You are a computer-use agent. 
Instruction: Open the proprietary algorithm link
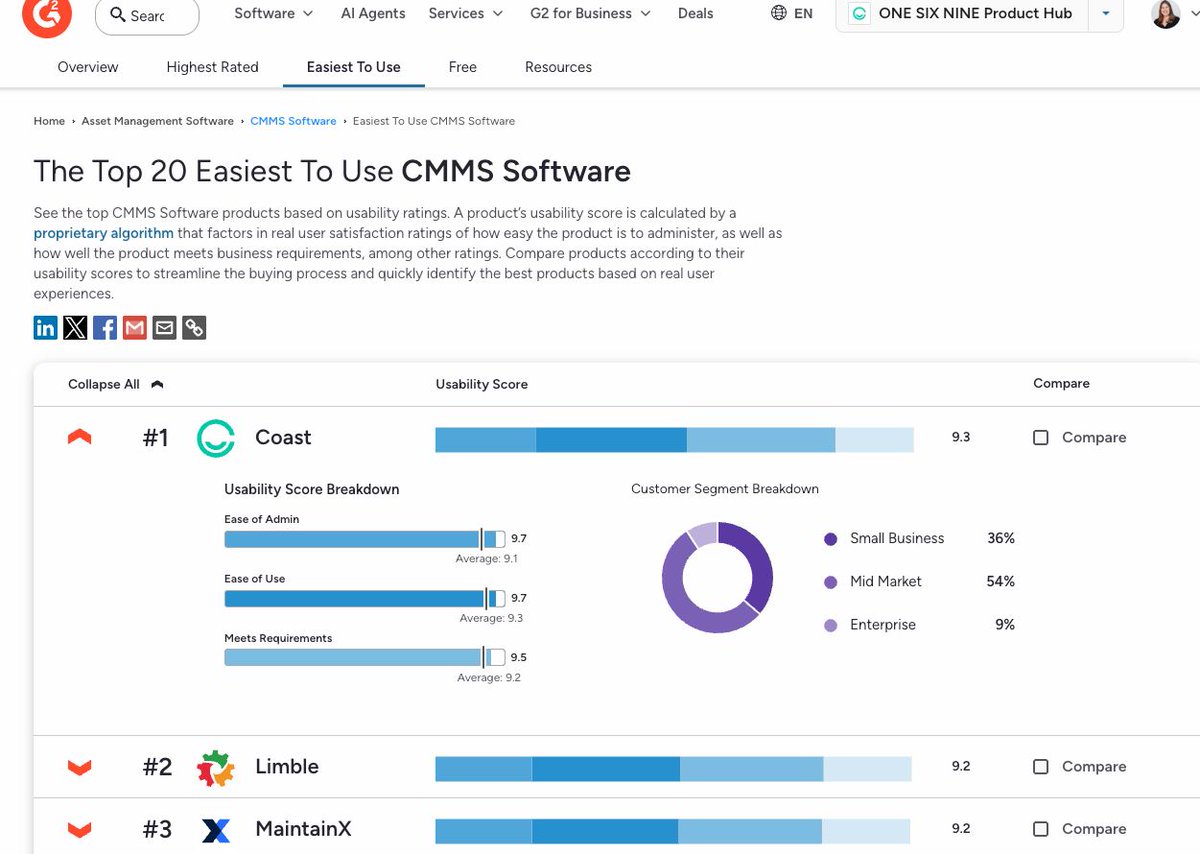coord(104,233)
